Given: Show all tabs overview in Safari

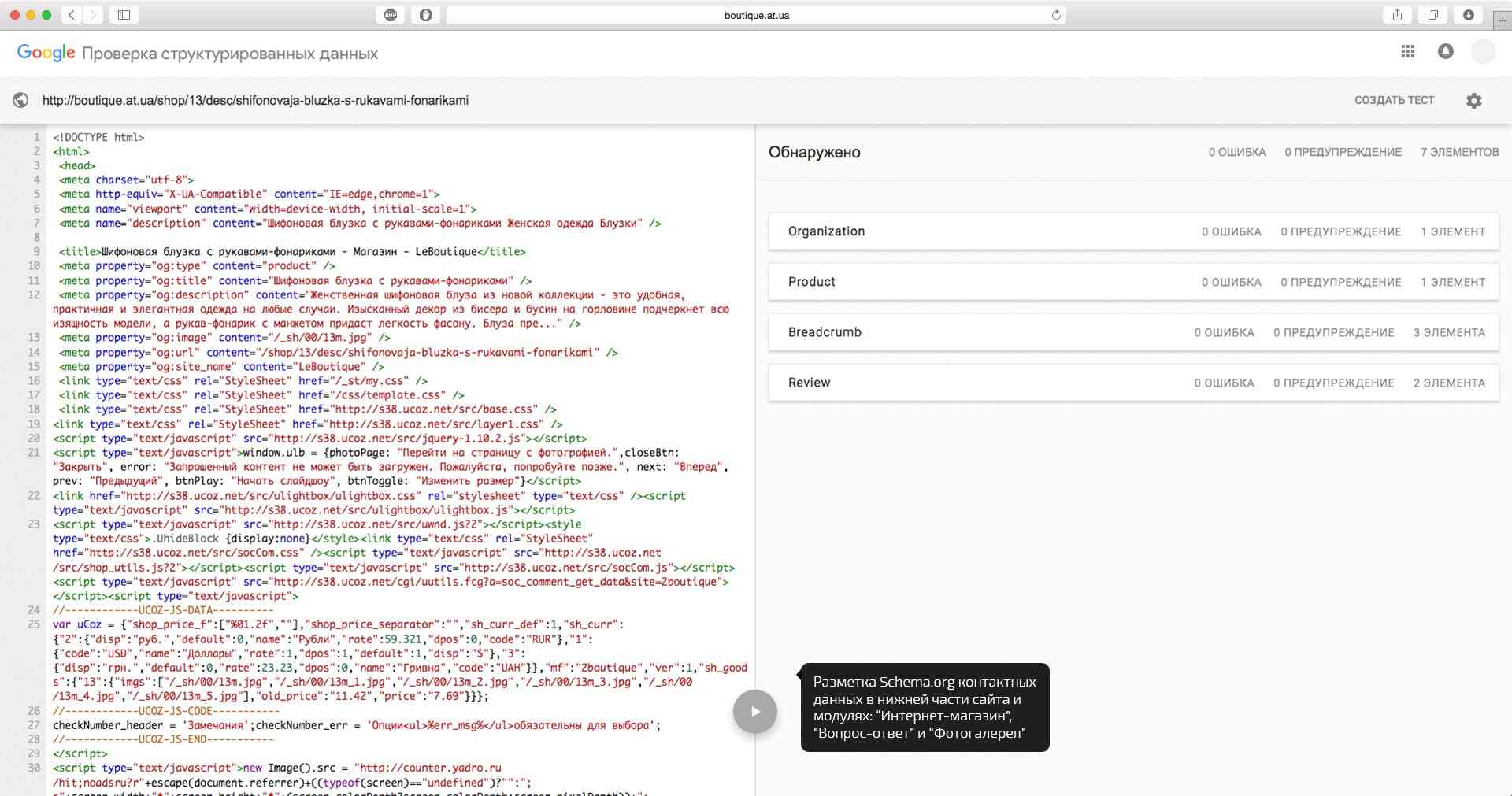Looking at the screenshot, I should pos(1432,15).
